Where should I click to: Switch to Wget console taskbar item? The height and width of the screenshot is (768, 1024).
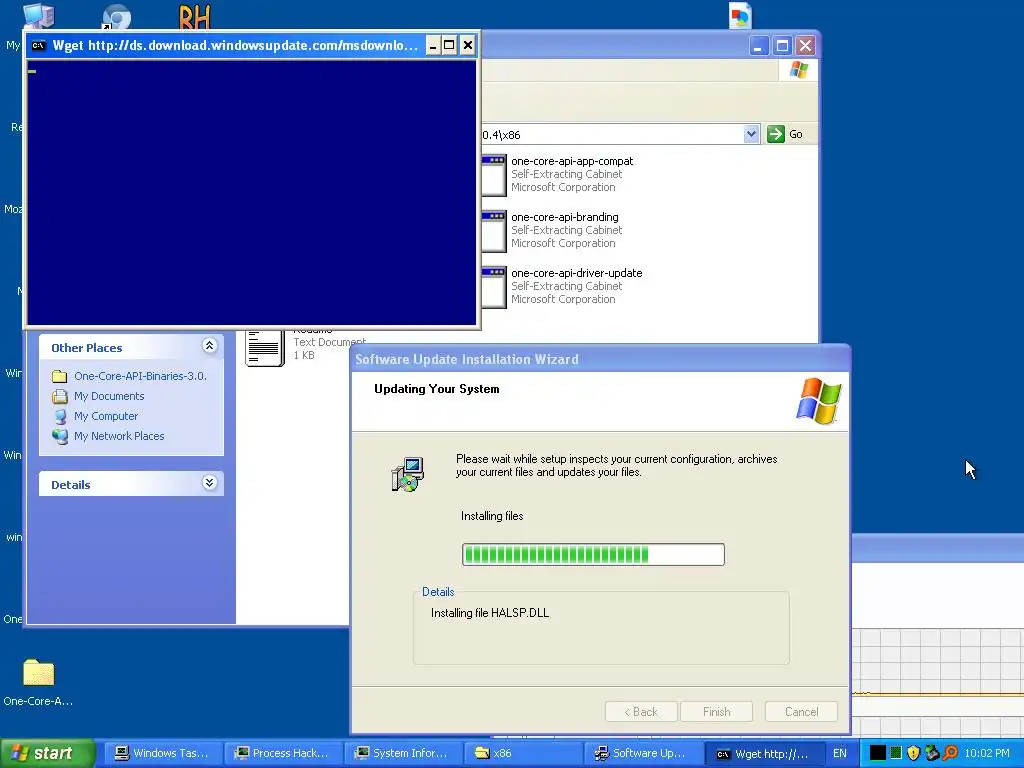(764, 753)
